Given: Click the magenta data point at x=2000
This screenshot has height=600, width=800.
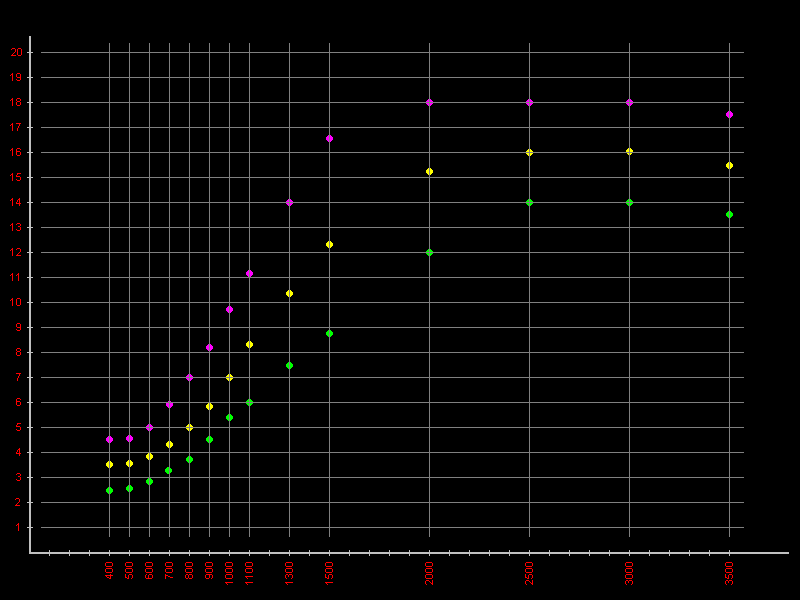Looking at the screenshot, I should click(429, 102).
